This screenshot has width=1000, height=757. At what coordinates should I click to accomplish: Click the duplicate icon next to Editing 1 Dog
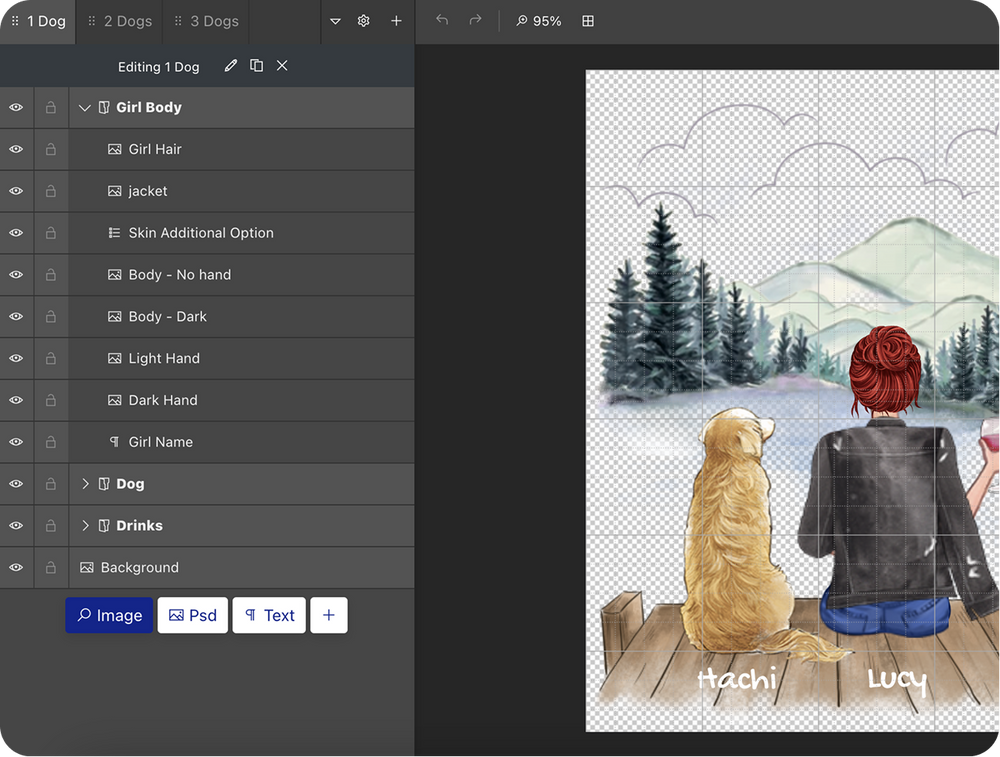257,66
